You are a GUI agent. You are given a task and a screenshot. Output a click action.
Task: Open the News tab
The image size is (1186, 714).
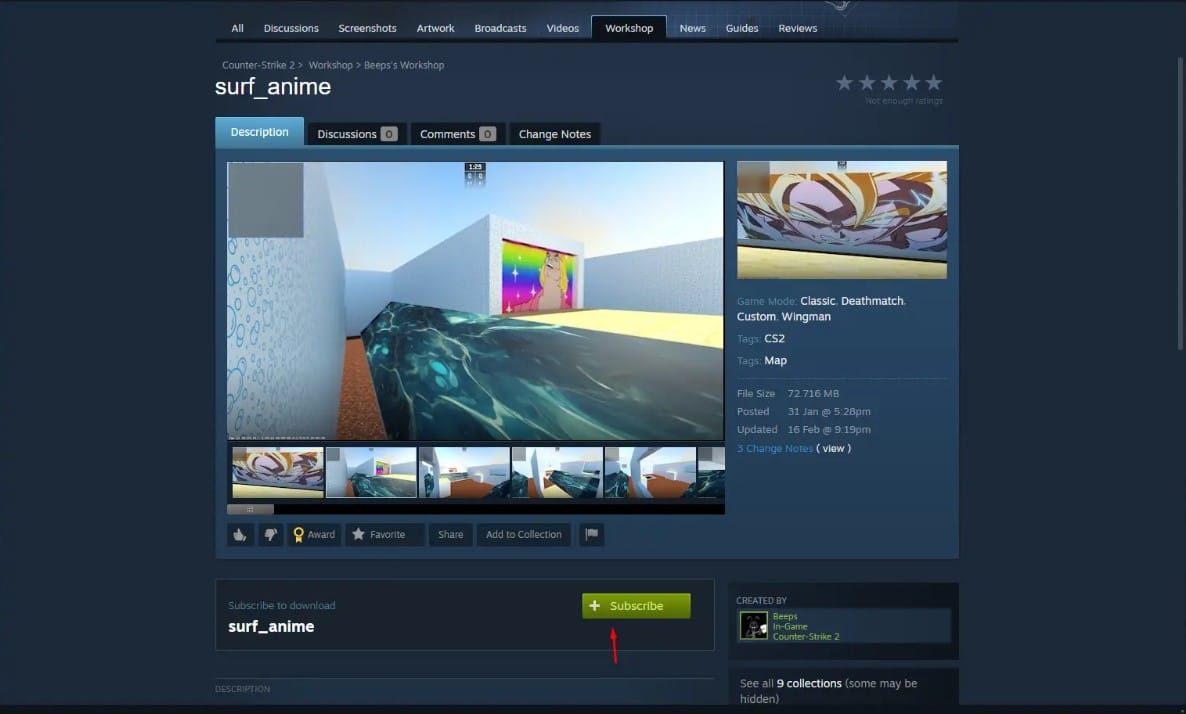pyautogui.click(x=692, y=28)
